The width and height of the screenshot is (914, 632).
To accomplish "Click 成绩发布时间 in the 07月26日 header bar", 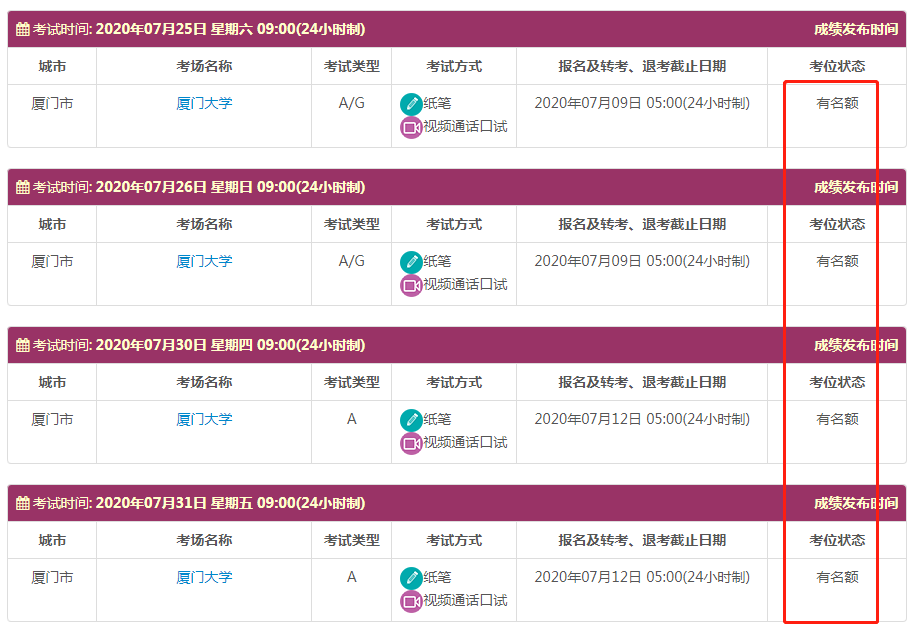I will [x=855, y=187].
